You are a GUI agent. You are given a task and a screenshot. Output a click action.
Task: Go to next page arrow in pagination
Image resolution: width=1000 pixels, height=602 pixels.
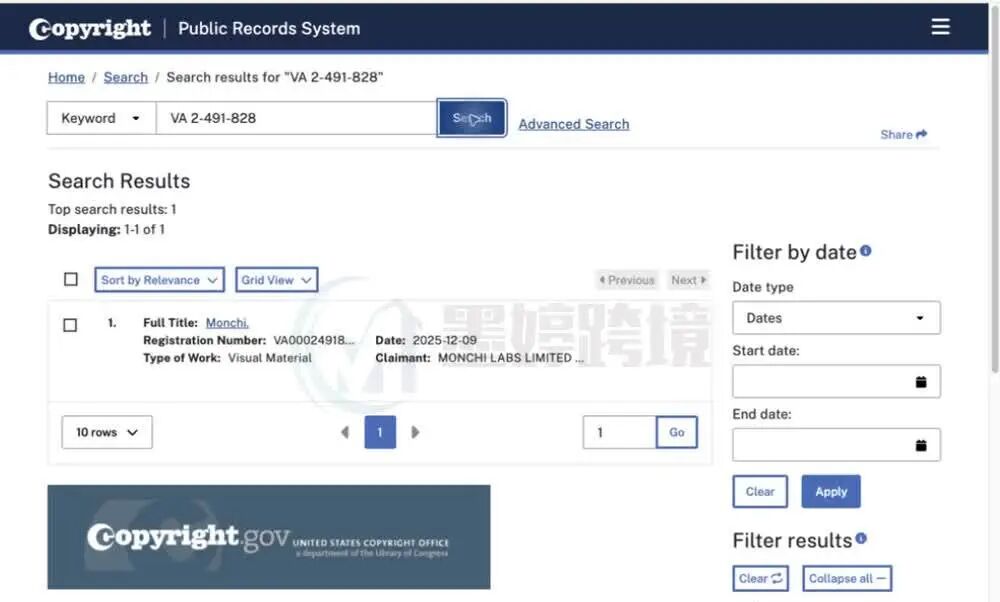[415, 432]
